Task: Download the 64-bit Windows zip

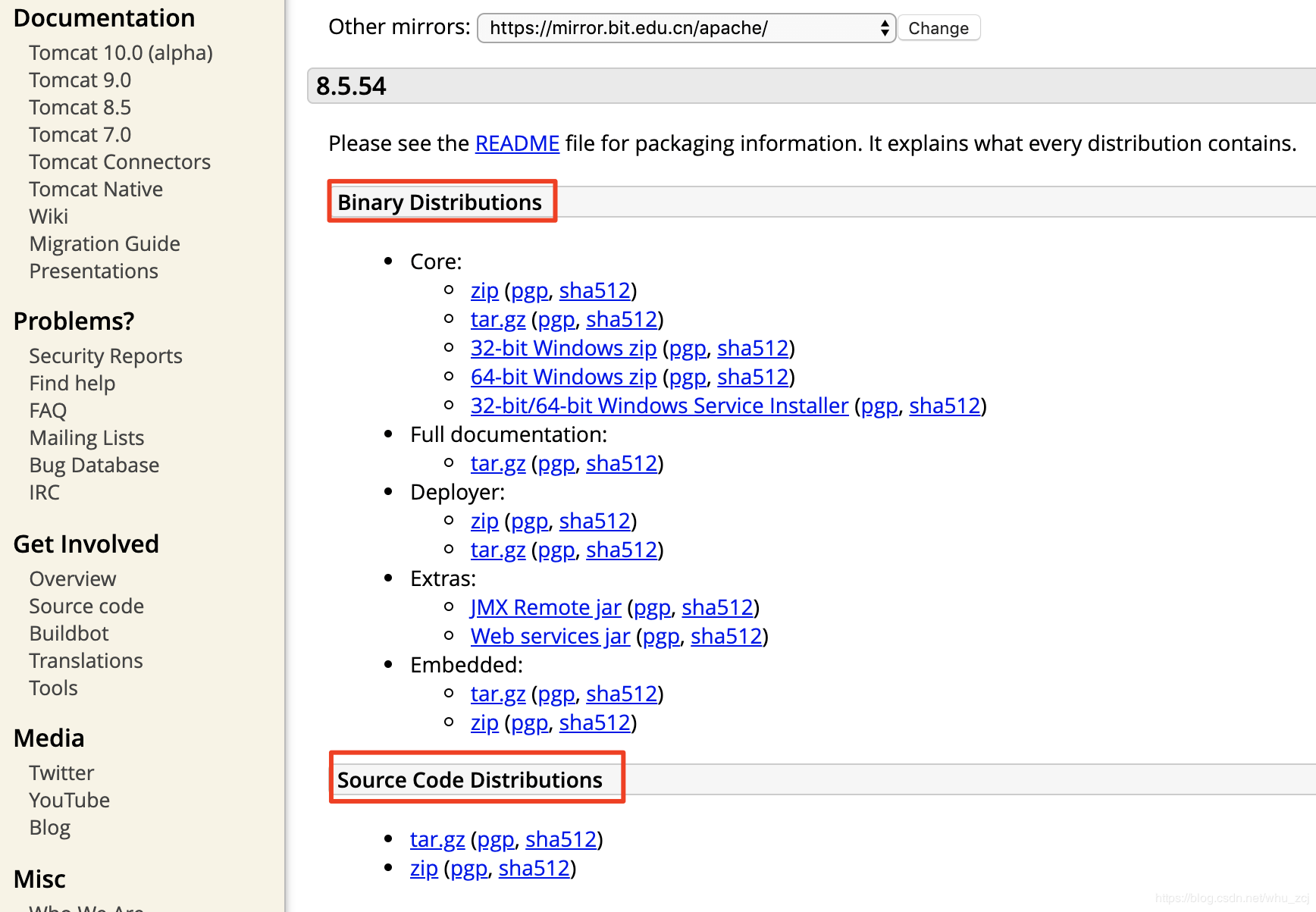Action: 563,377
